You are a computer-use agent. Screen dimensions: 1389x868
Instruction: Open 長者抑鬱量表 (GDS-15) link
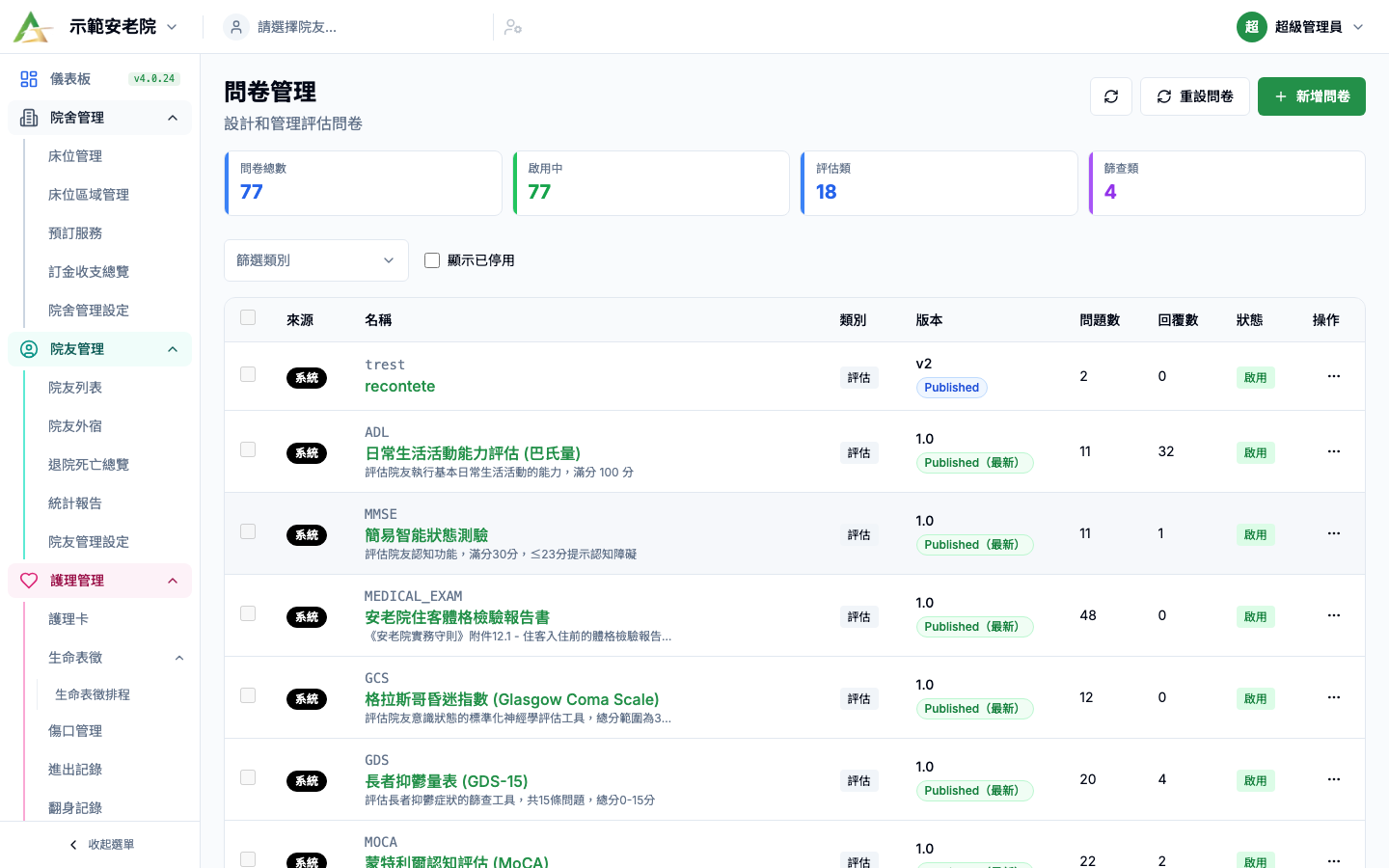click(x=447, y=781)
